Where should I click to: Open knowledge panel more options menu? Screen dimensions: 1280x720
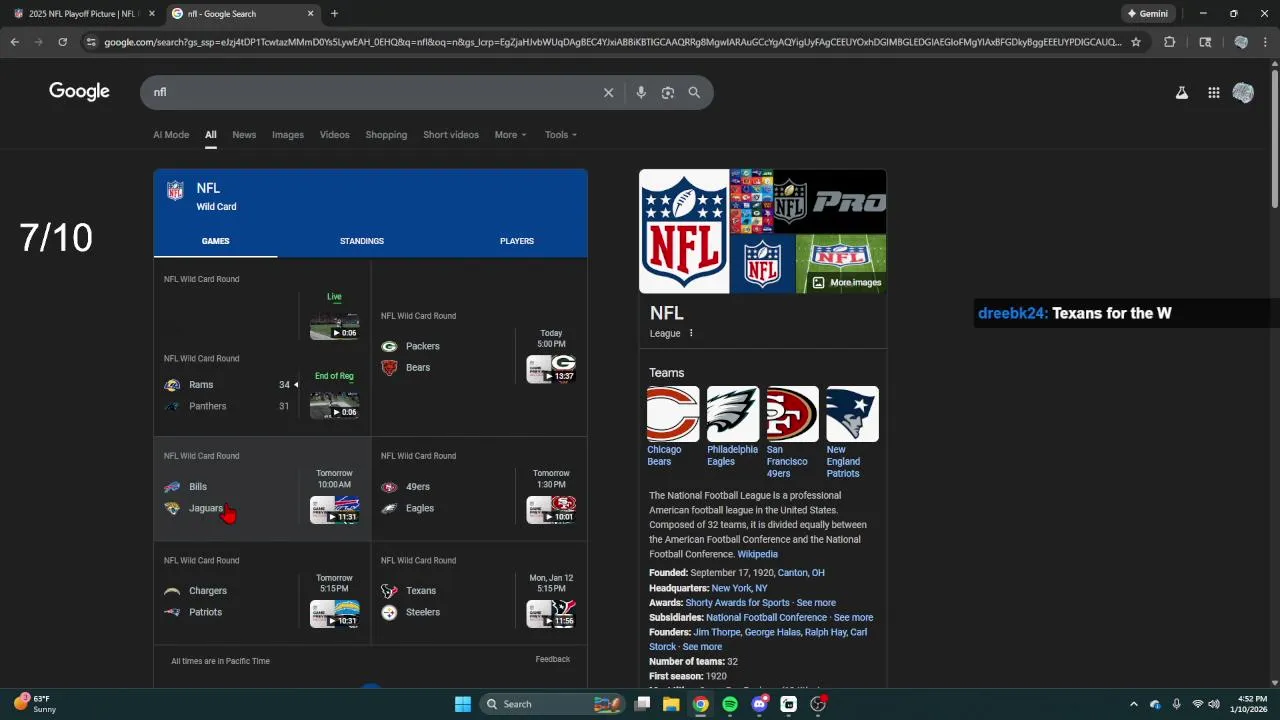tap(690, 334)
